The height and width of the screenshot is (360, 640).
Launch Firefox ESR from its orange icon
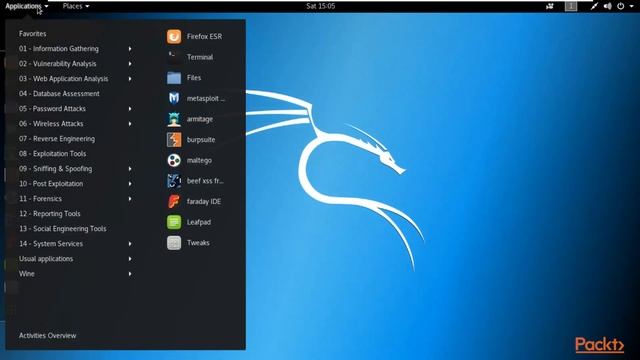pyautogui.click(x=174, y=36)
